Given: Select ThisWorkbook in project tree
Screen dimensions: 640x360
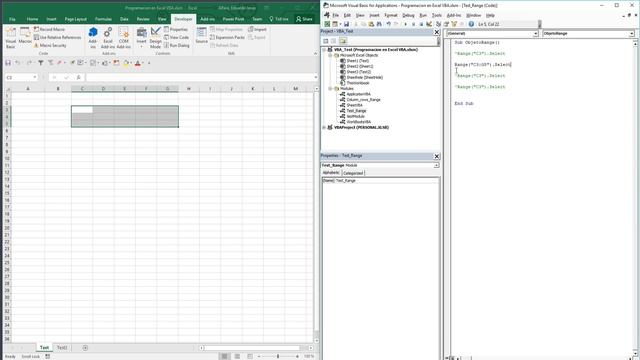Looking at the screenshot, I should point(357,83).
